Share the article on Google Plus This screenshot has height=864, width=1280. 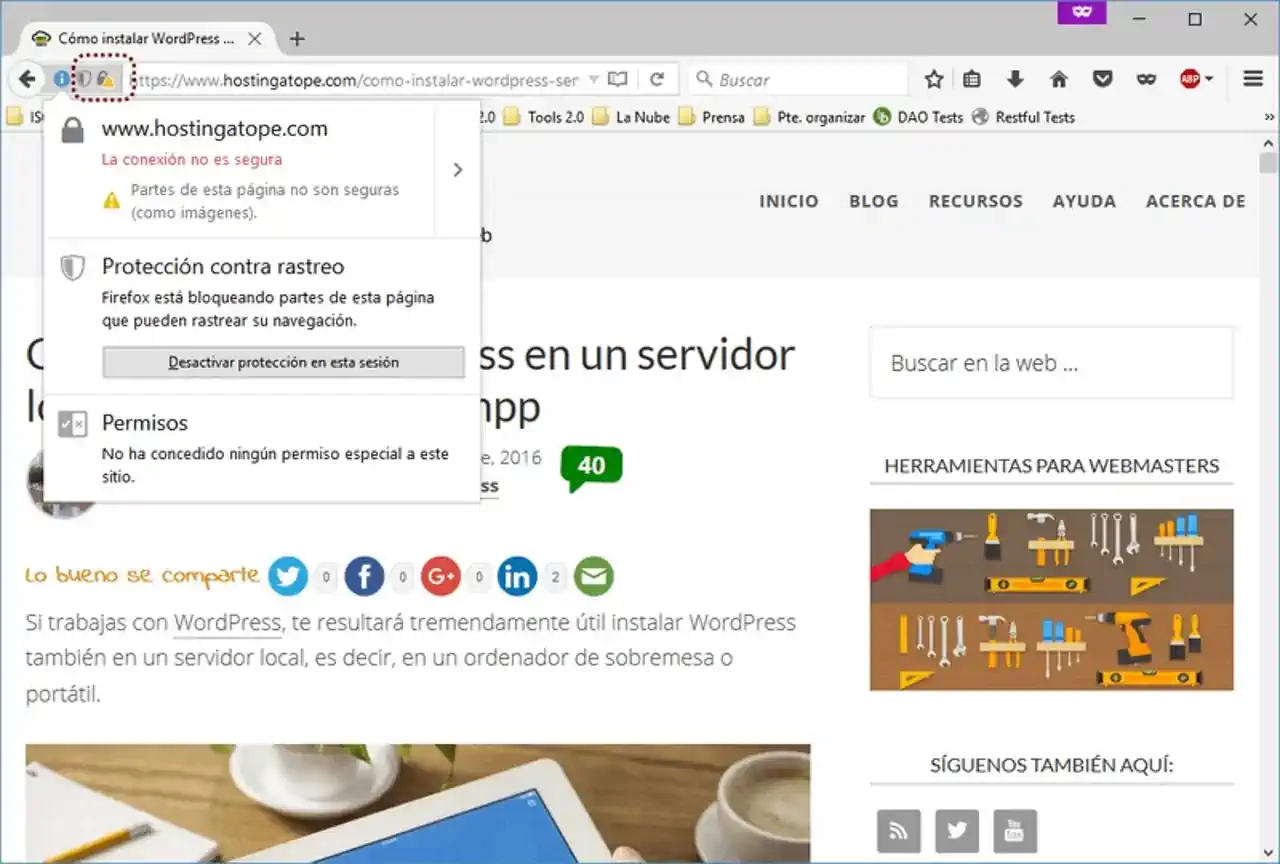click(x=441, y=576)
